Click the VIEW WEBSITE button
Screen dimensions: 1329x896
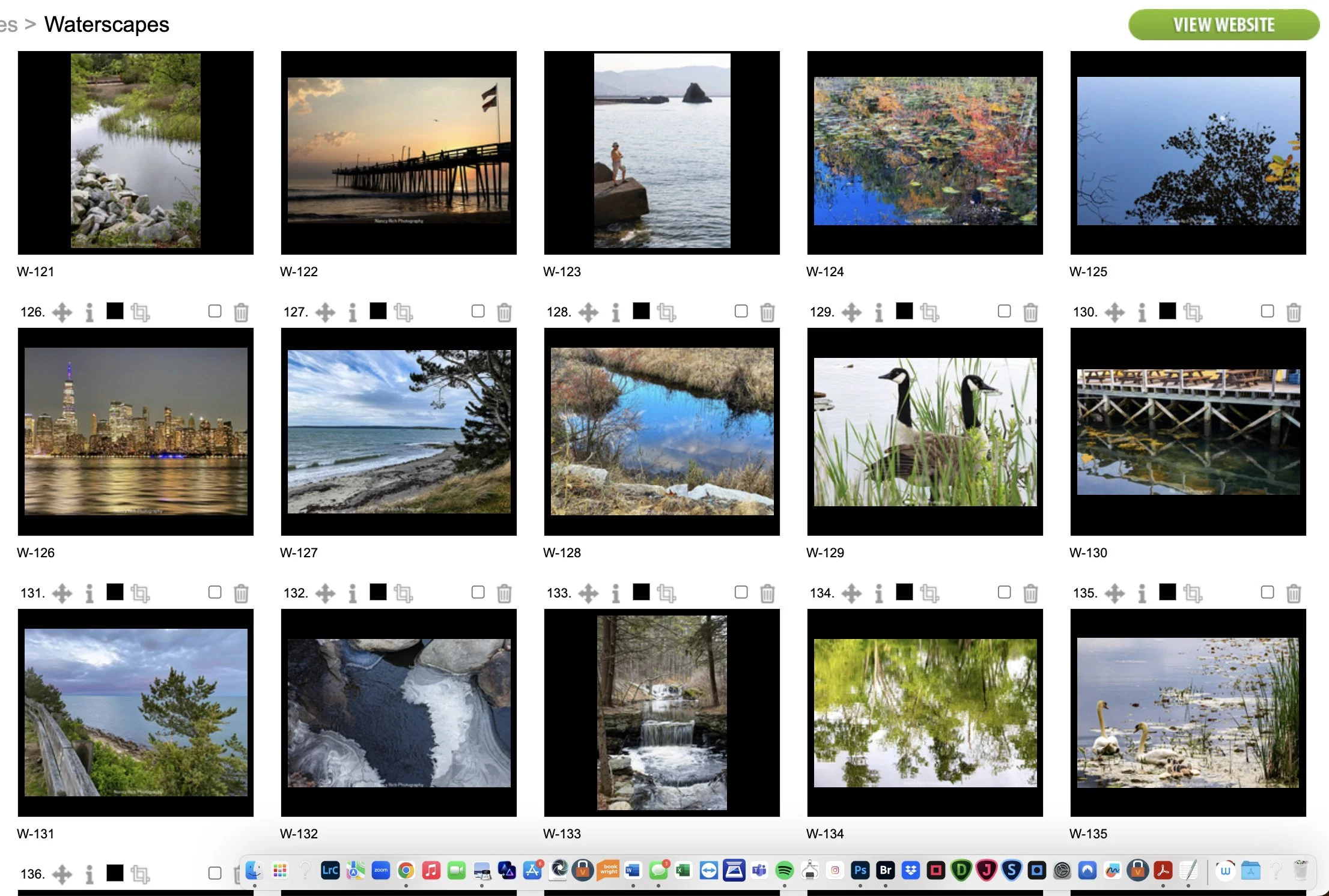click(x=1223, y=25)
